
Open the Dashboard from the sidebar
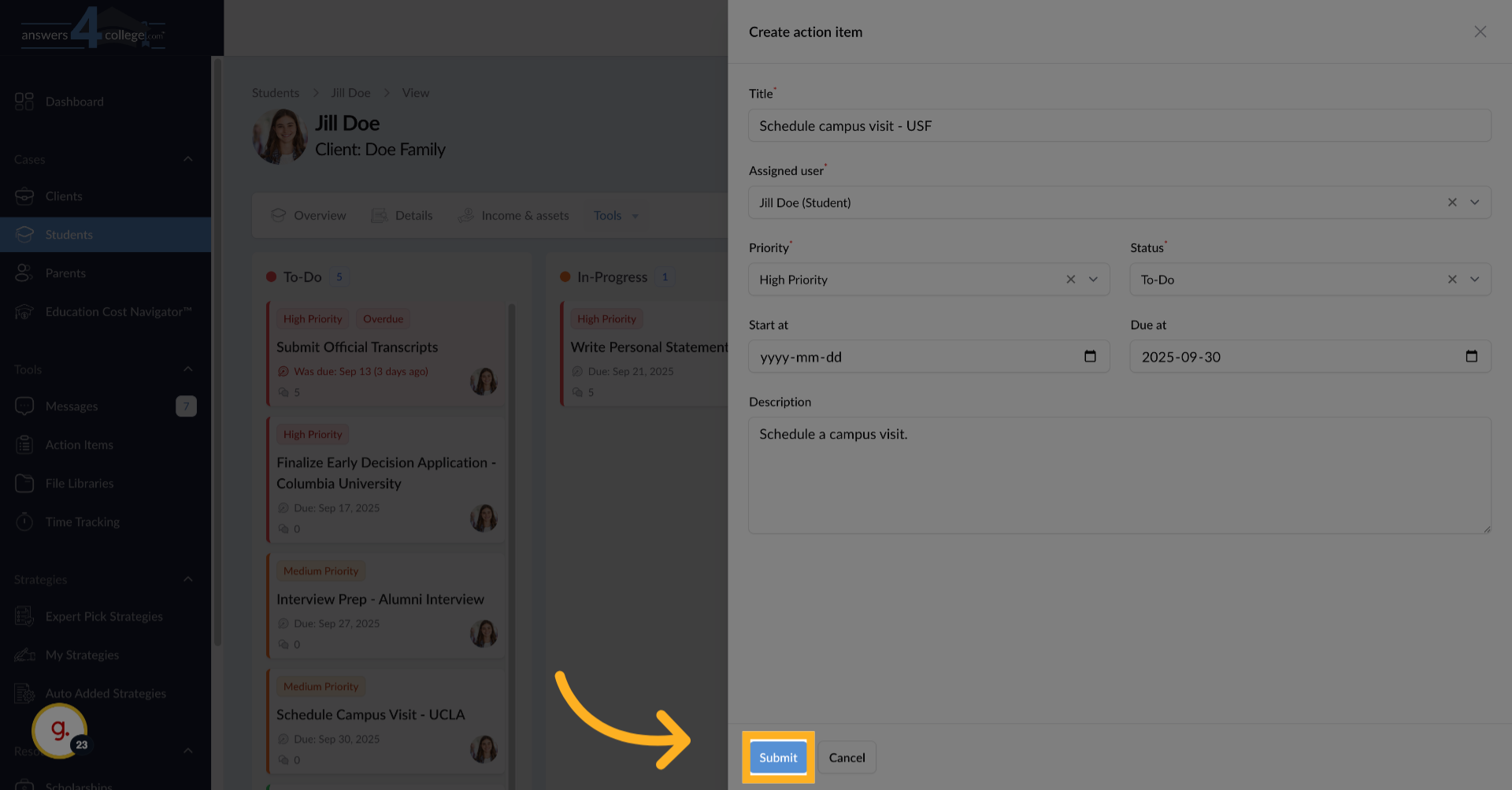pos(75,101)
